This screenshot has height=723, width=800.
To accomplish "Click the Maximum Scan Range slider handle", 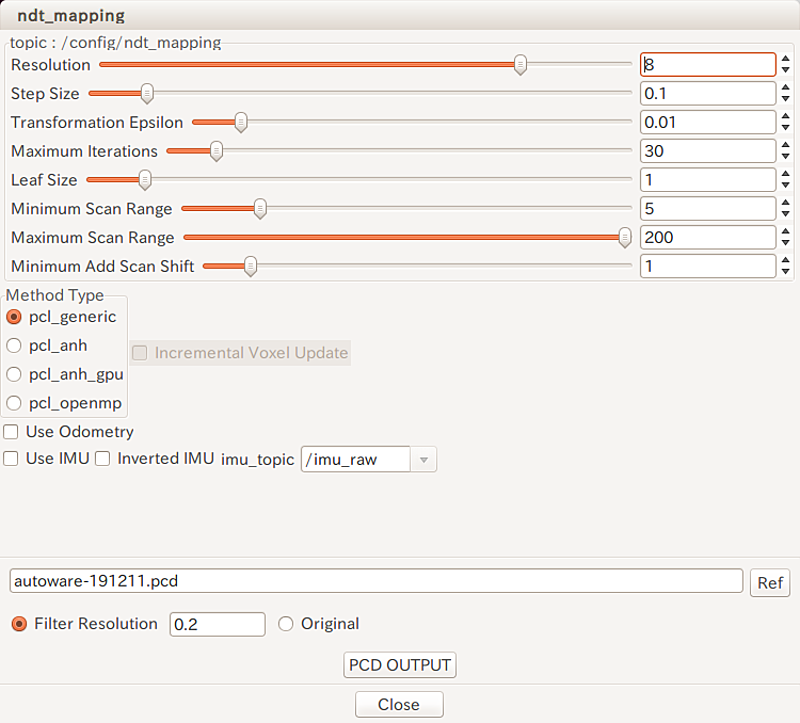I will pos(624,237).
